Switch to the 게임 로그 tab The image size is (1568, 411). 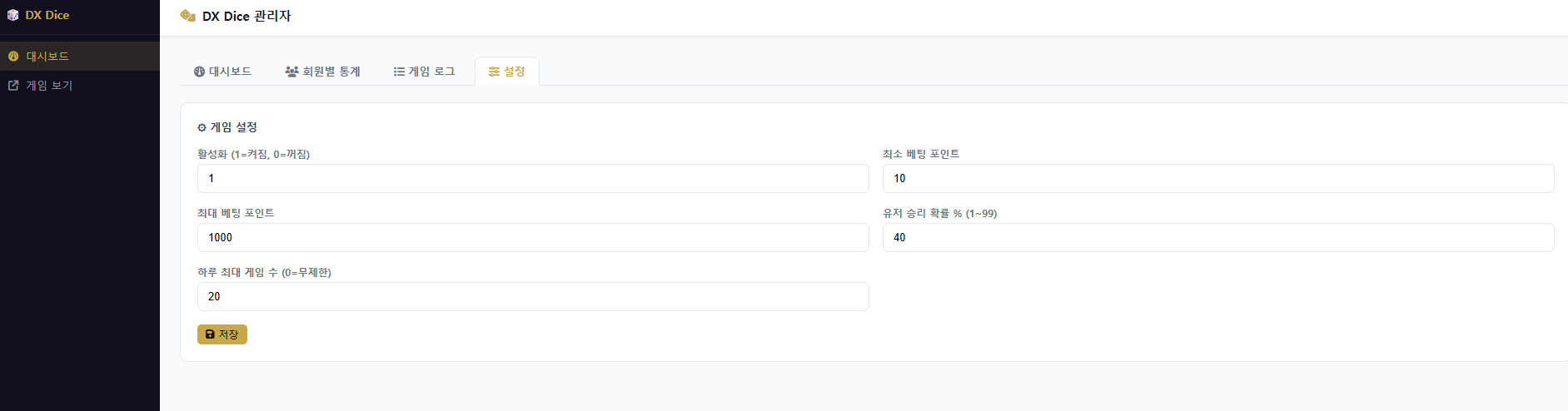click(425, 72)
